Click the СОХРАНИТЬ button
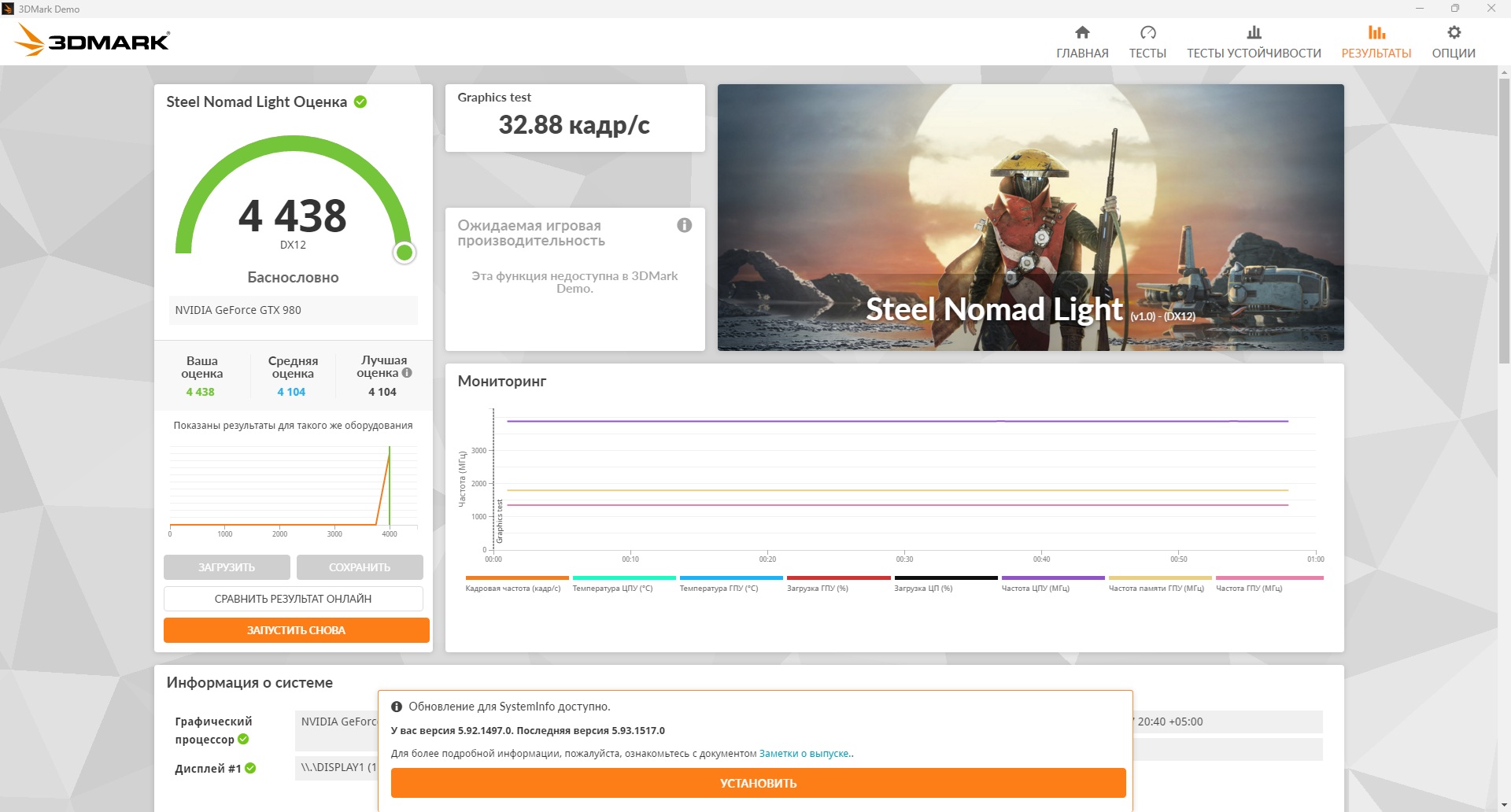The width and height of the screenshot is (1511, 812). click(x=360, y=567)
